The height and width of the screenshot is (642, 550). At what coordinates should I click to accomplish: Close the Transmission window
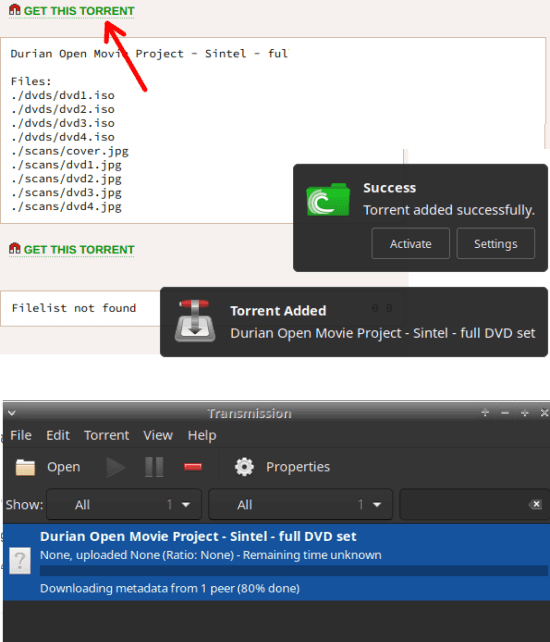click(544, 413)
